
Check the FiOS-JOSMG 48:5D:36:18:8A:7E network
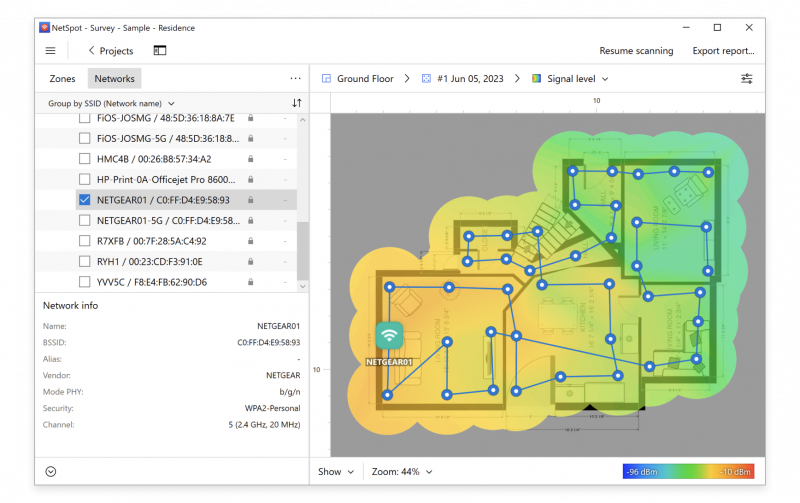point(85,118)
